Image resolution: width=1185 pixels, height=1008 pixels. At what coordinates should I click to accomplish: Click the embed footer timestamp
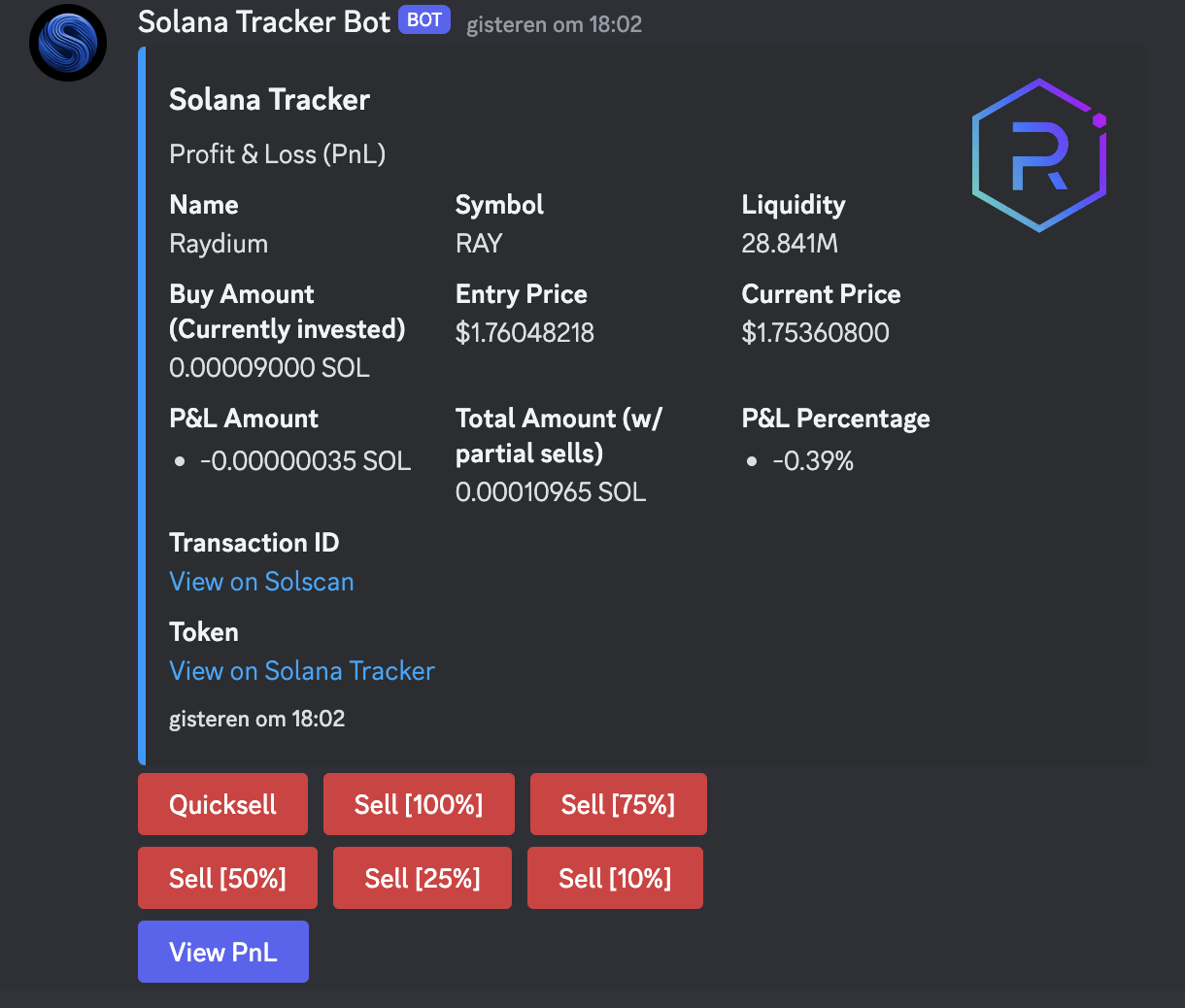coord(256,719)
